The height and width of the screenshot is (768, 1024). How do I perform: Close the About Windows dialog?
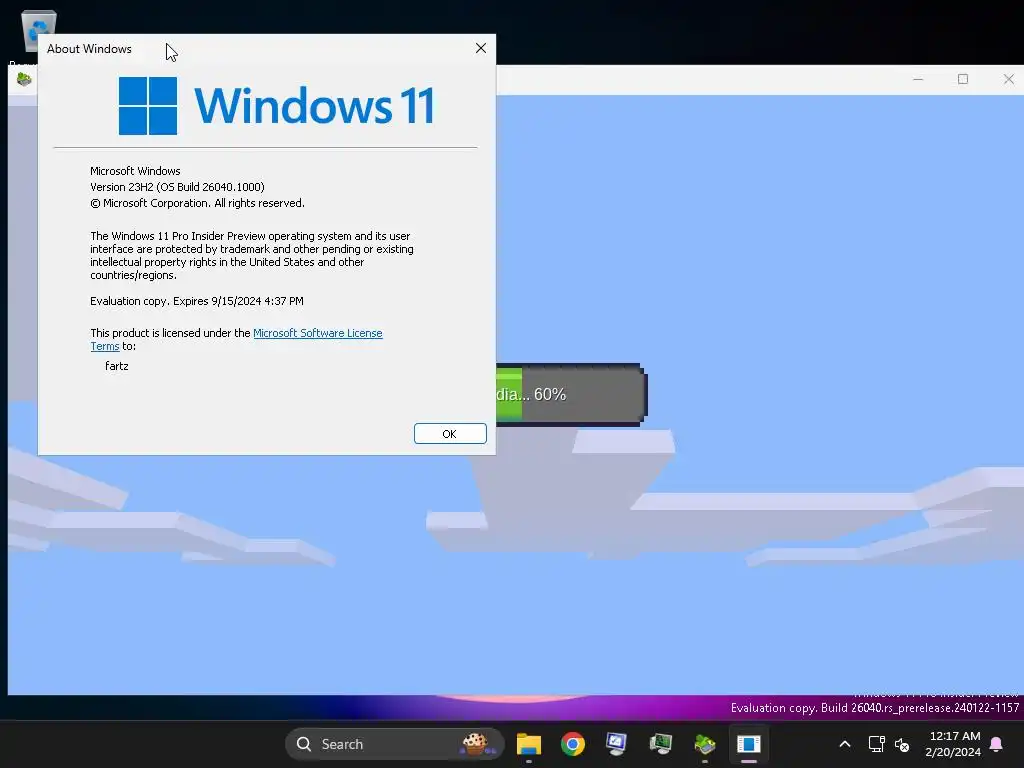click(481, 48)
